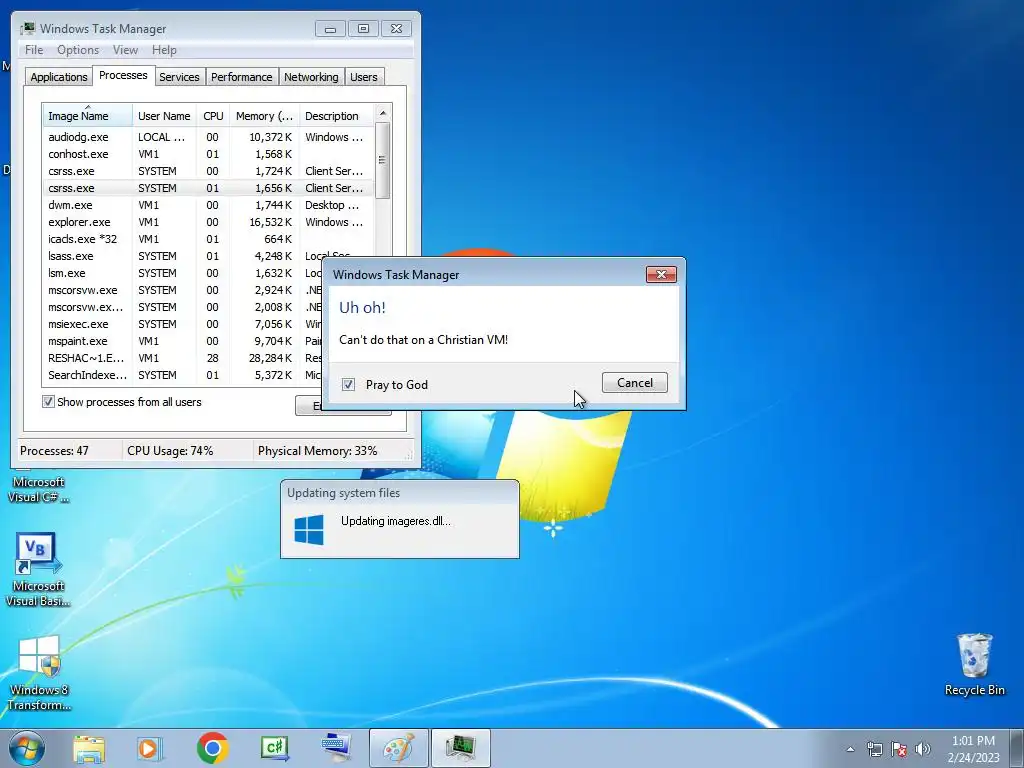Open Recycle Bin desktop icon
This screenshot has height=768, width=1024.
[974, 664]
